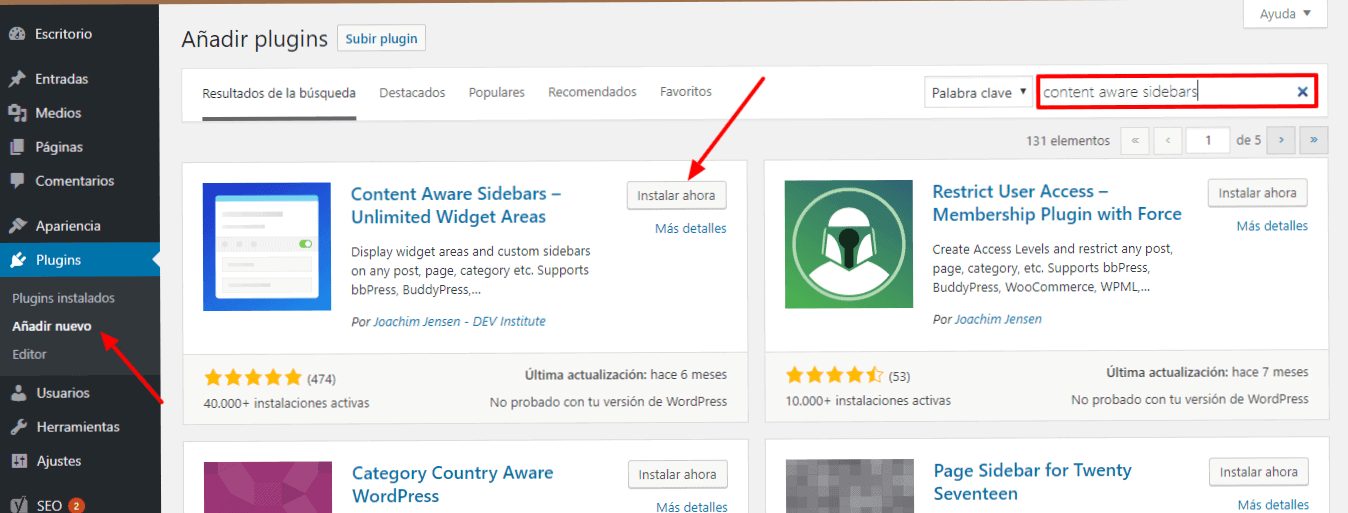Clear the search field with the X
Image resolution: width=1348 pixels, height=513 pixels.
tap(1302, 92)
